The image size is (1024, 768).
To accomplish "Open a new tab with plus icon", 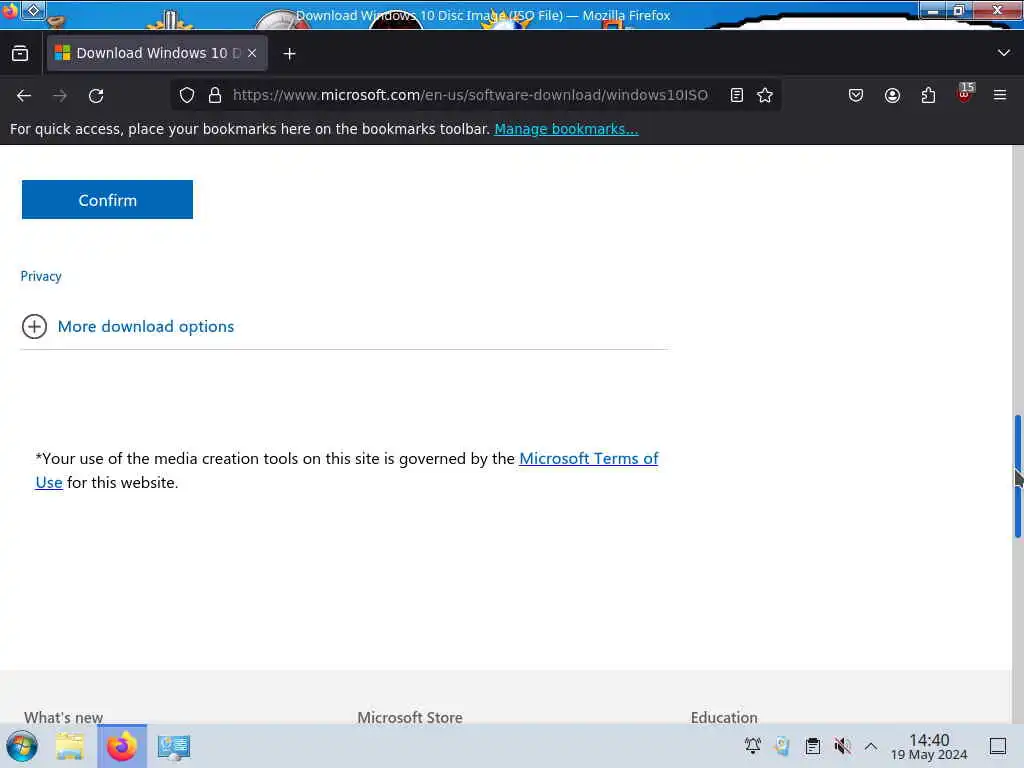I will 289,54.
